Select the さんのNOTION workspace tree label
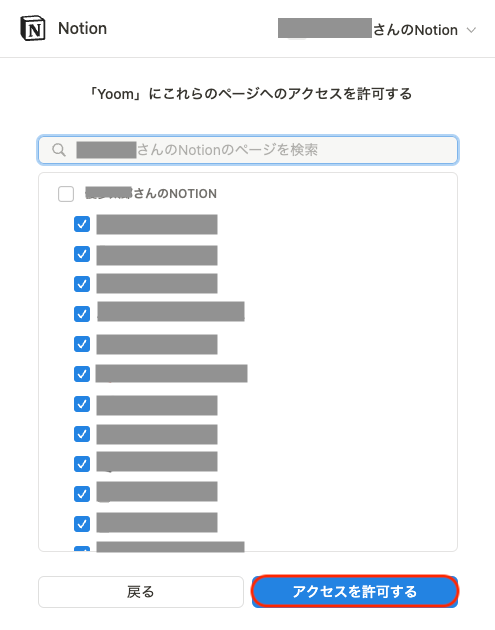495x630 pixels. (151, 194)
